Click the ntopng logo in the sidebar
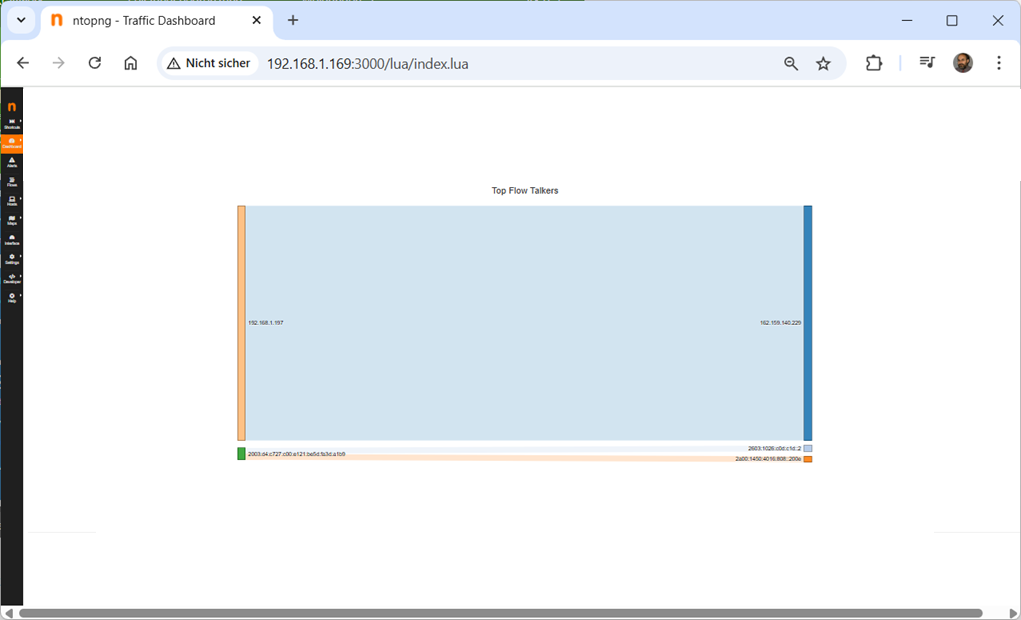 pos(12,106)
